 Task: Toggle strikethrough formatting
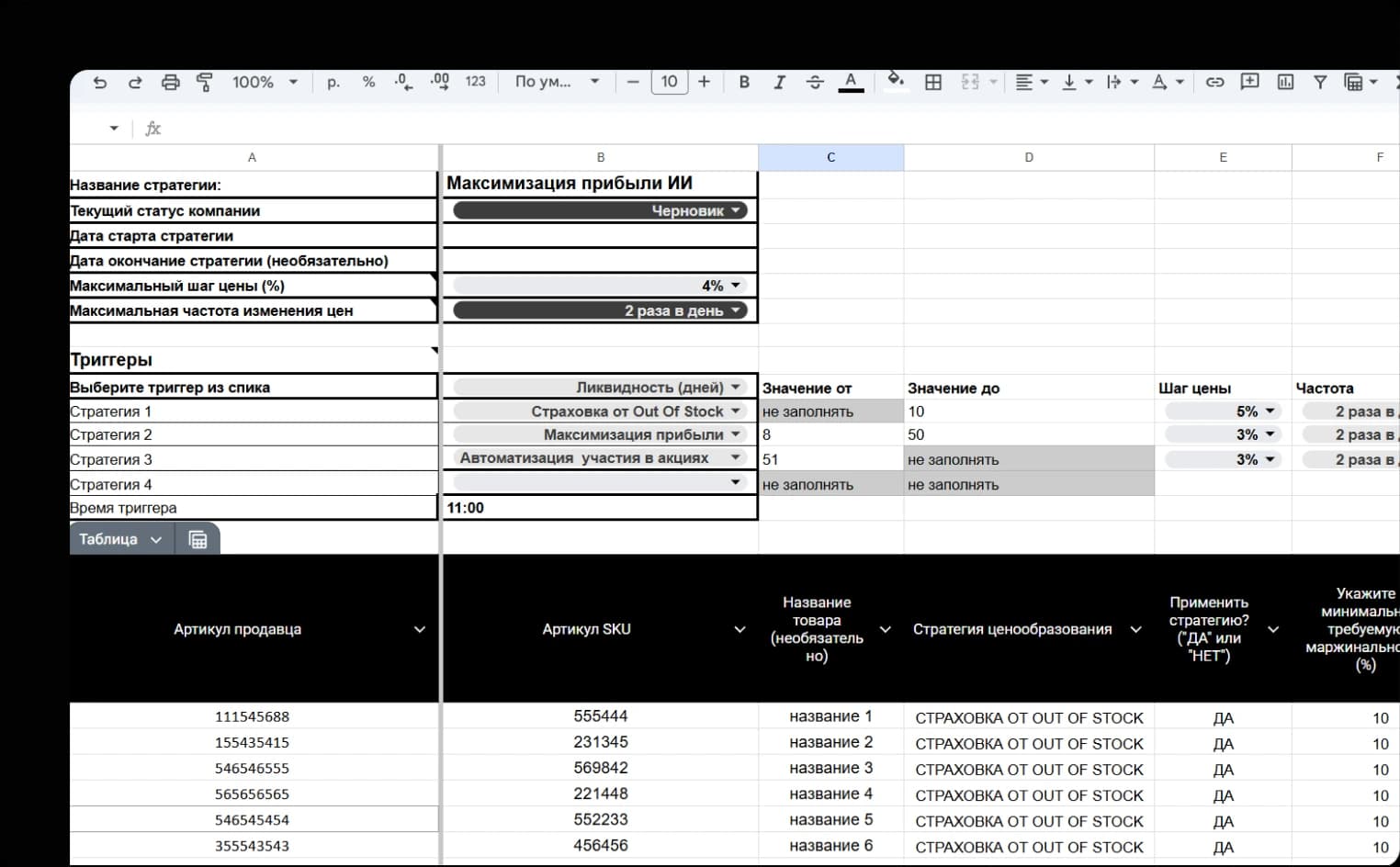coord(815,82)
